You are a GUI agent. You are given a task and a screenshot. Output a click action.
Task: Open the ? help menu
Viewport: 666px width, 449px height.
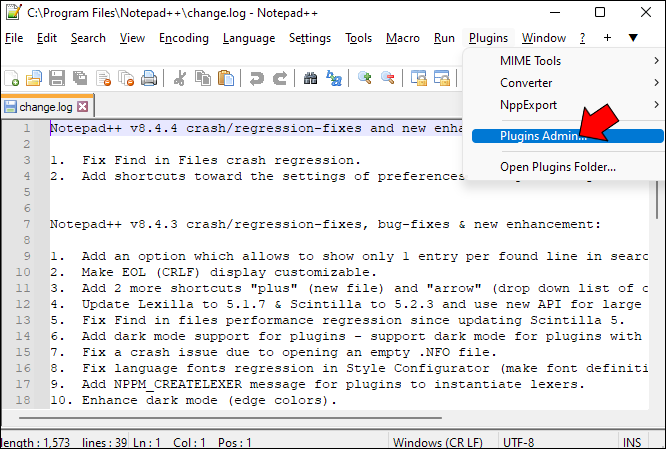pyautogui.click(x=582, y=38)
